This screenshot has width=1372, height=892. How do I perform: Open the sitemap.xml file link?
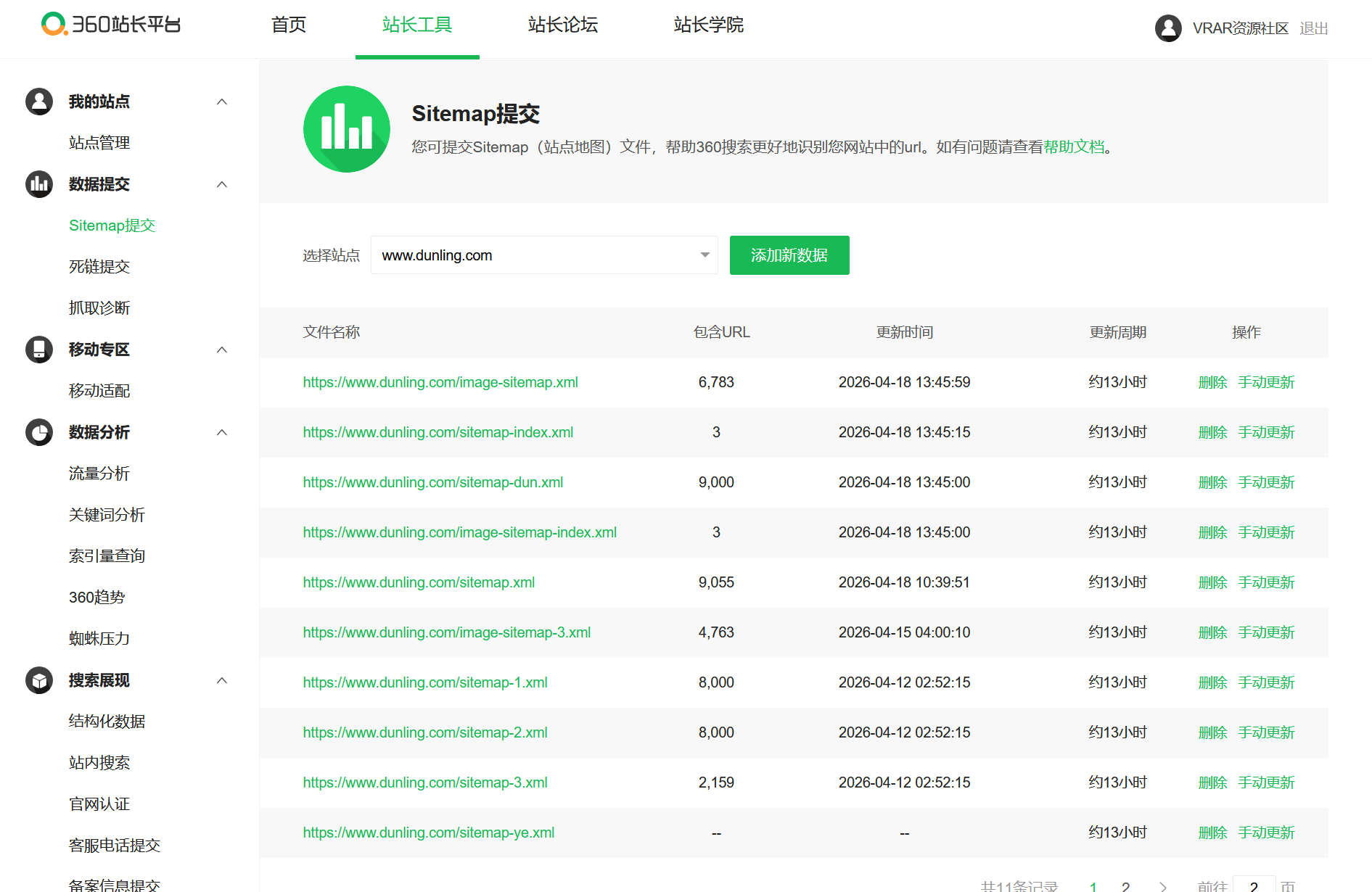[419, 582]
